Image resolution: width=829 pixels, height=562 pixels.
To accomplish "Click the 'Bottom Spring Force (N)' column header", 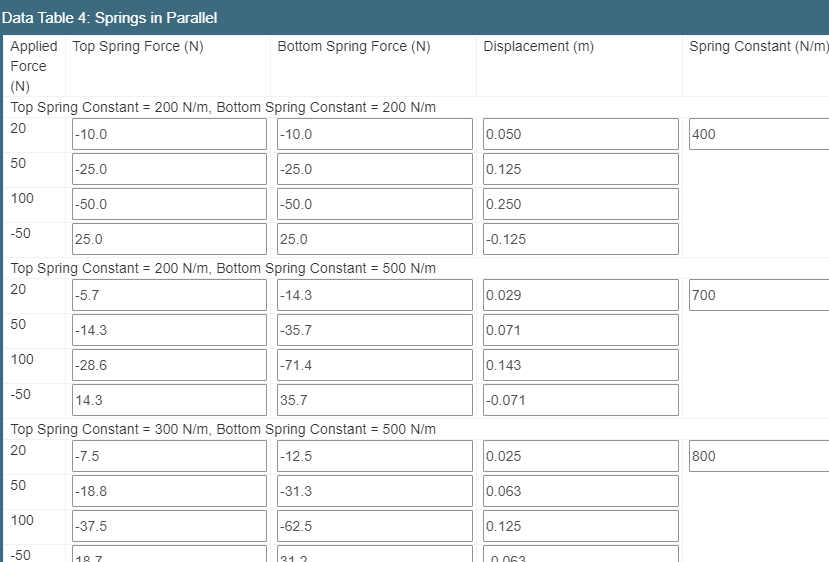I will [x=354, y=47].
